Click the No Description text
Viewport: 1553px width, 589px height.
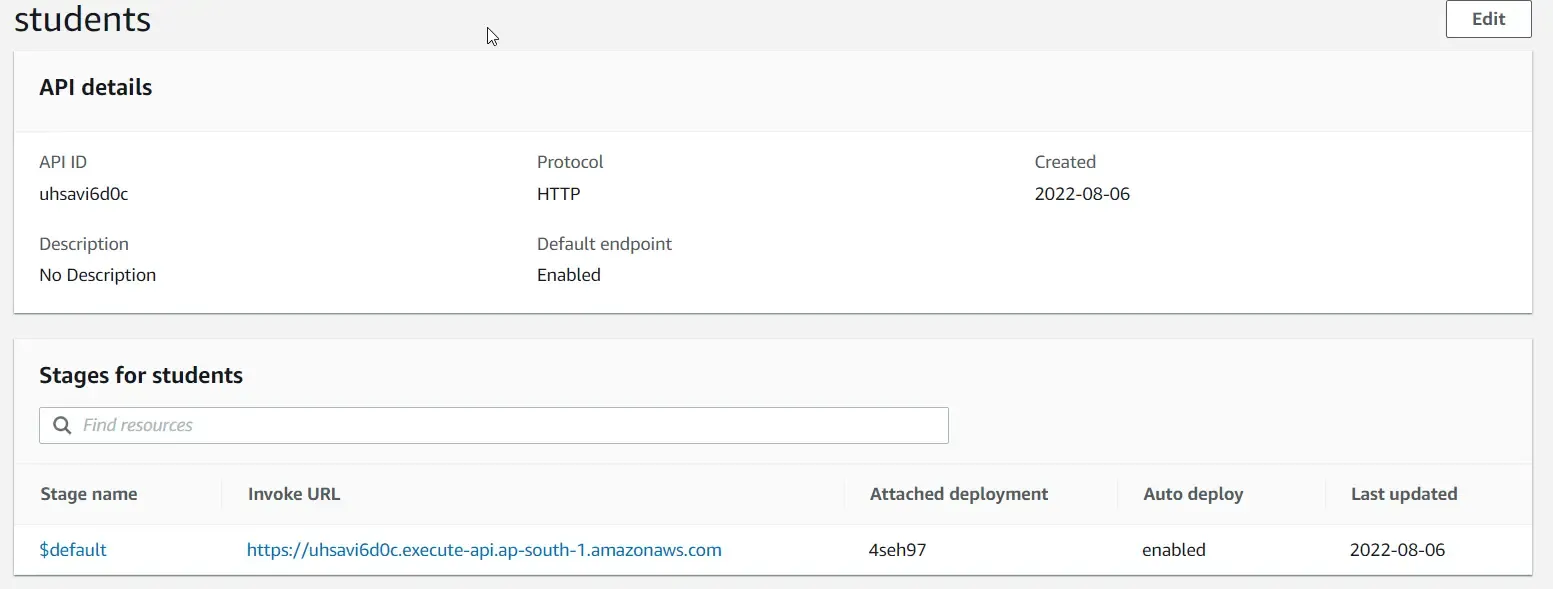click(97, 274)
